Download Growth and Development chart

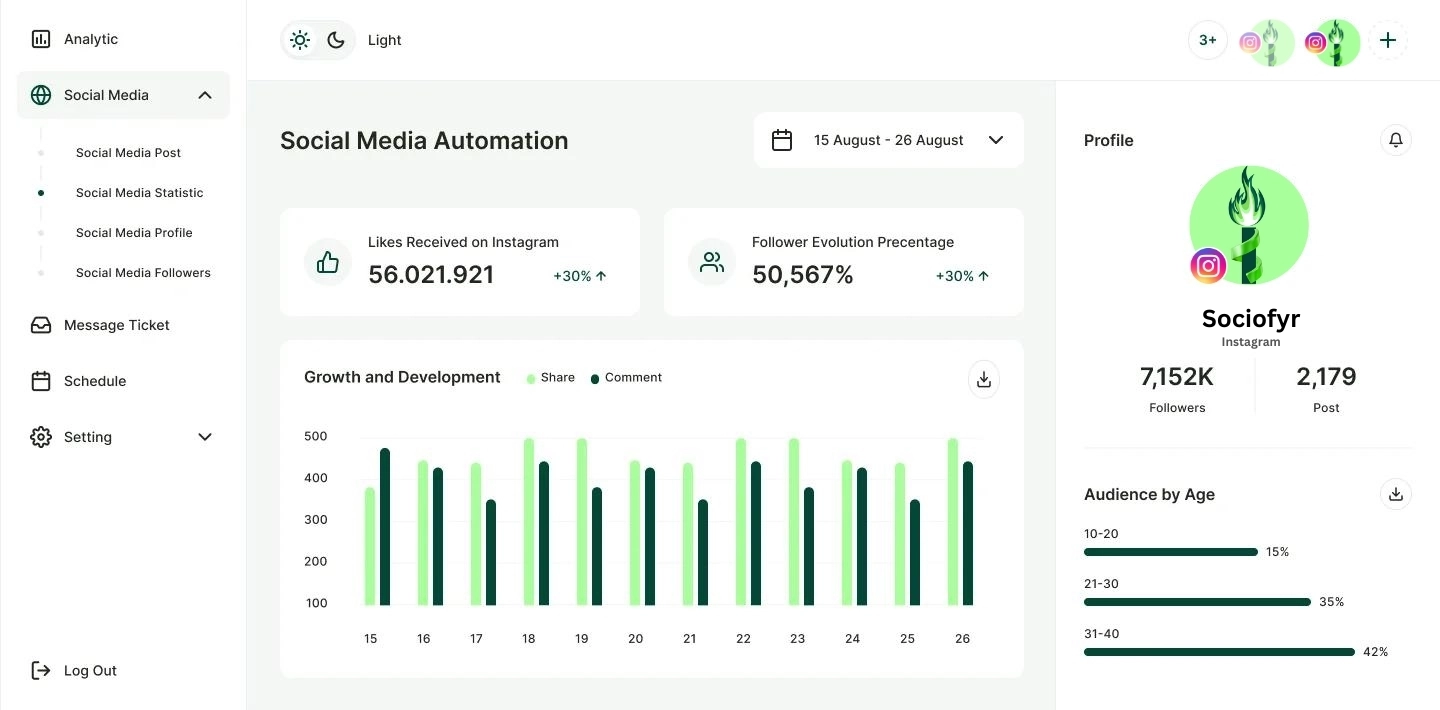[x=984, y=379]
